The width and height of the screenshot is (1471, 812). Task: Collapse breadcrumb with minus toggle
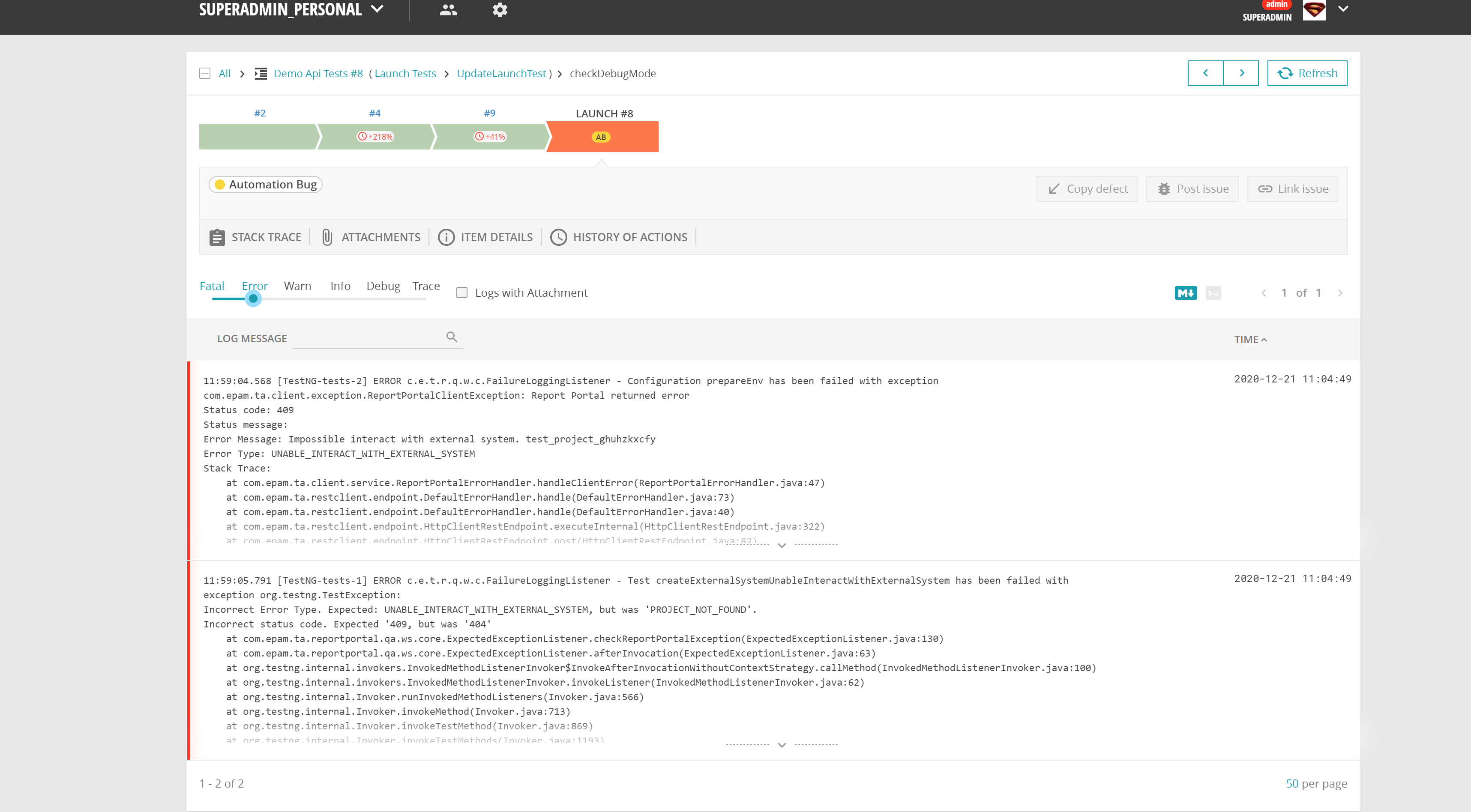pos(204,73)
